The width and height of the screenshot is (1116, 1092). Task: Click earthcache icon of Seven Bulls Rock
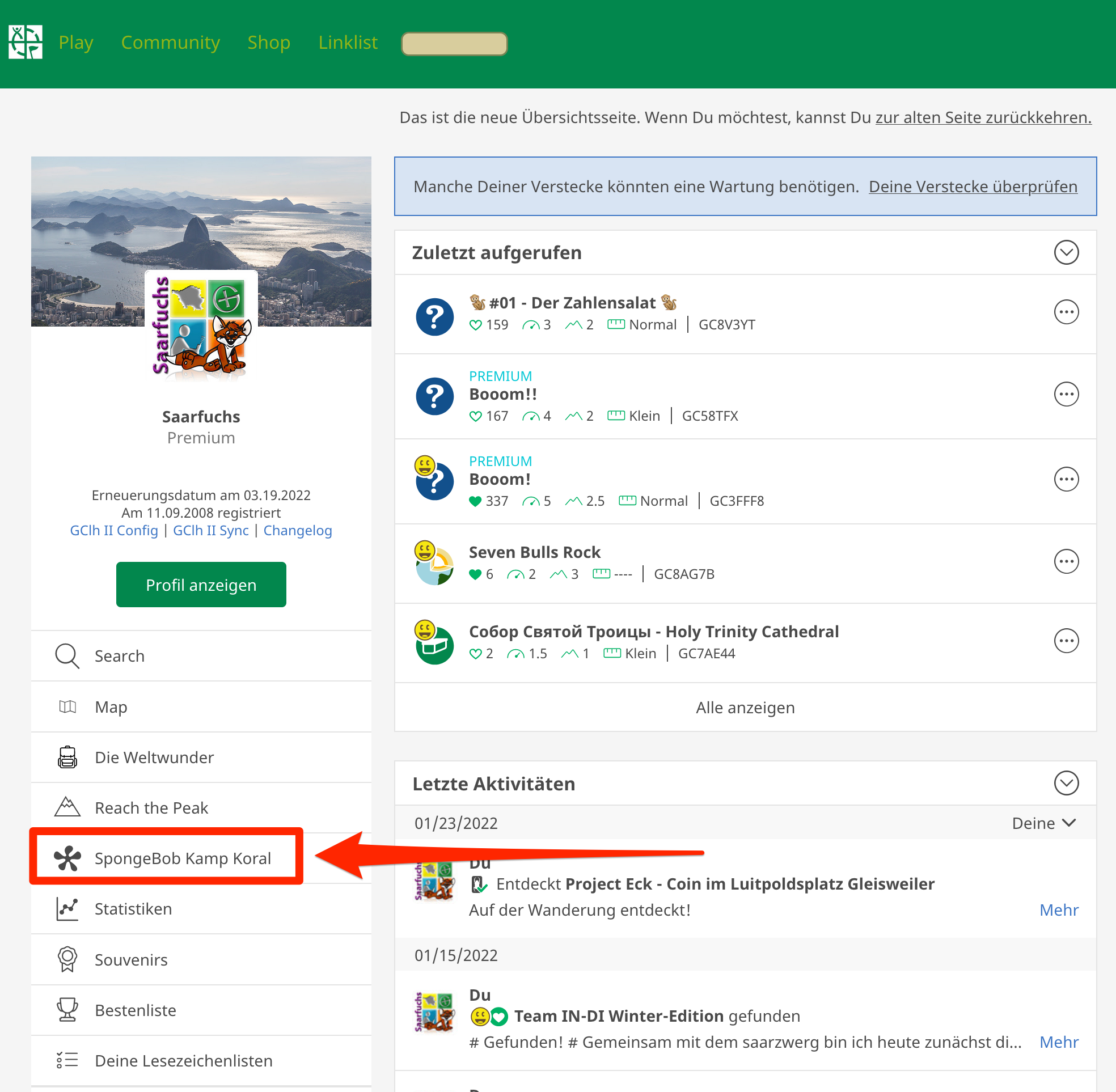point(435,562)
